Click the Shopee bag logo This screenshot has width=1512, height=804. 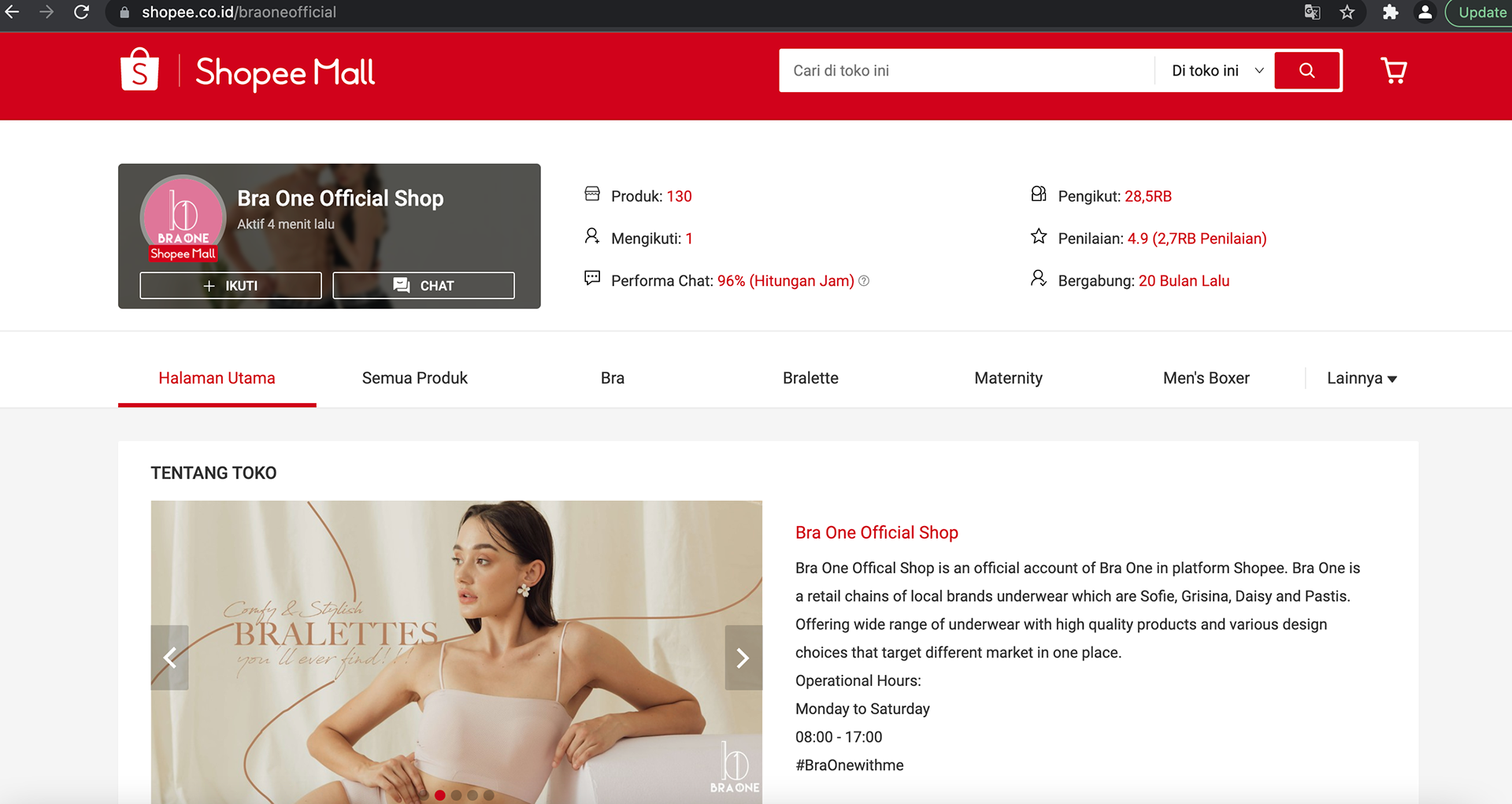click(139, 69)
